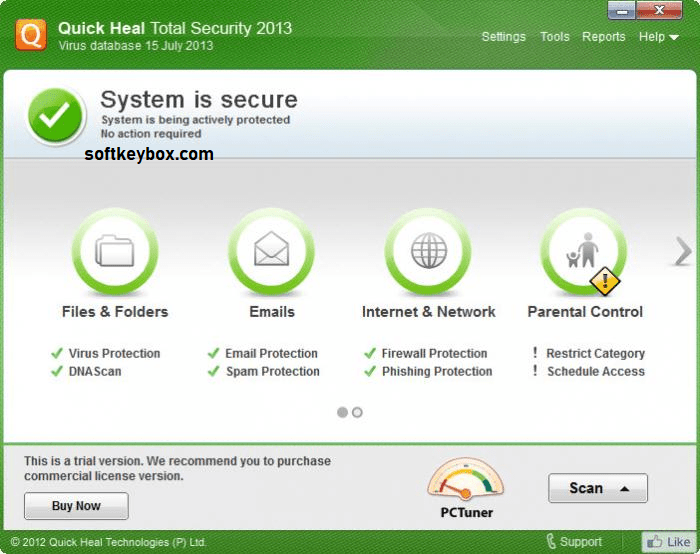The height and width of the screenshot is (554, 700).
Task: Open the Tools menu
Action: click(x=554, y=37)
